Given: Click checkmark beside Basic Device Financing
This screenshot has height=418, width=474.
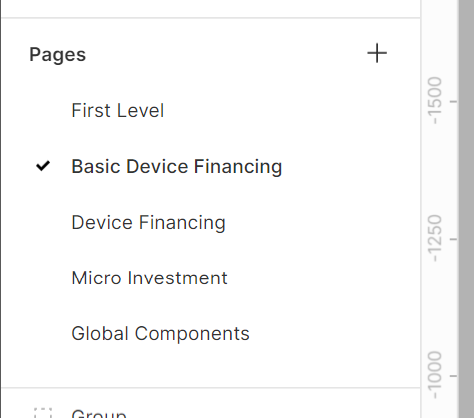Looking at the screenshot, I should click(x=43, y=166).
